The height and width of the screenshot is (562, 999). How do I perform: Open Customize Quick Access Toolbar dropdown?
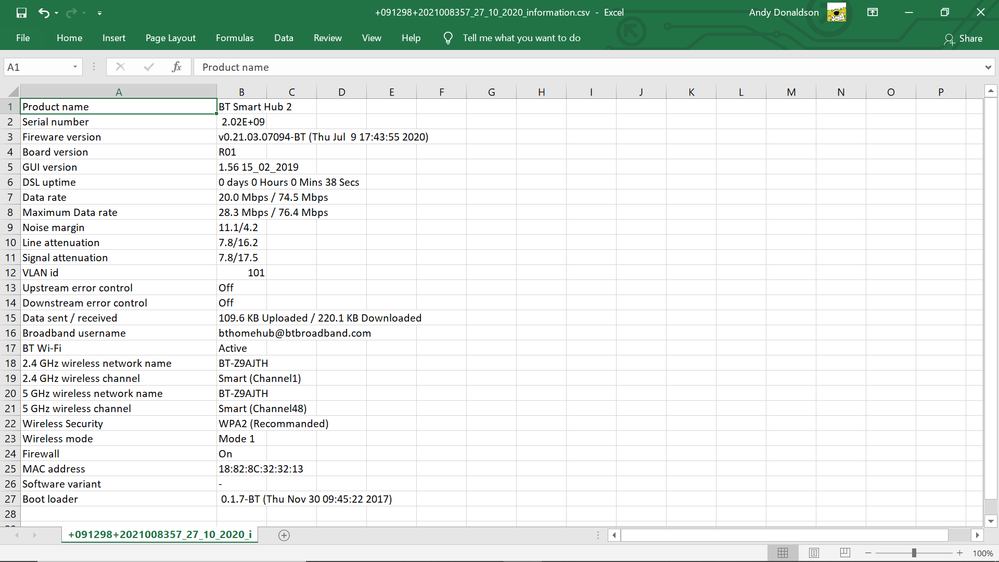(x=99, y=14)
